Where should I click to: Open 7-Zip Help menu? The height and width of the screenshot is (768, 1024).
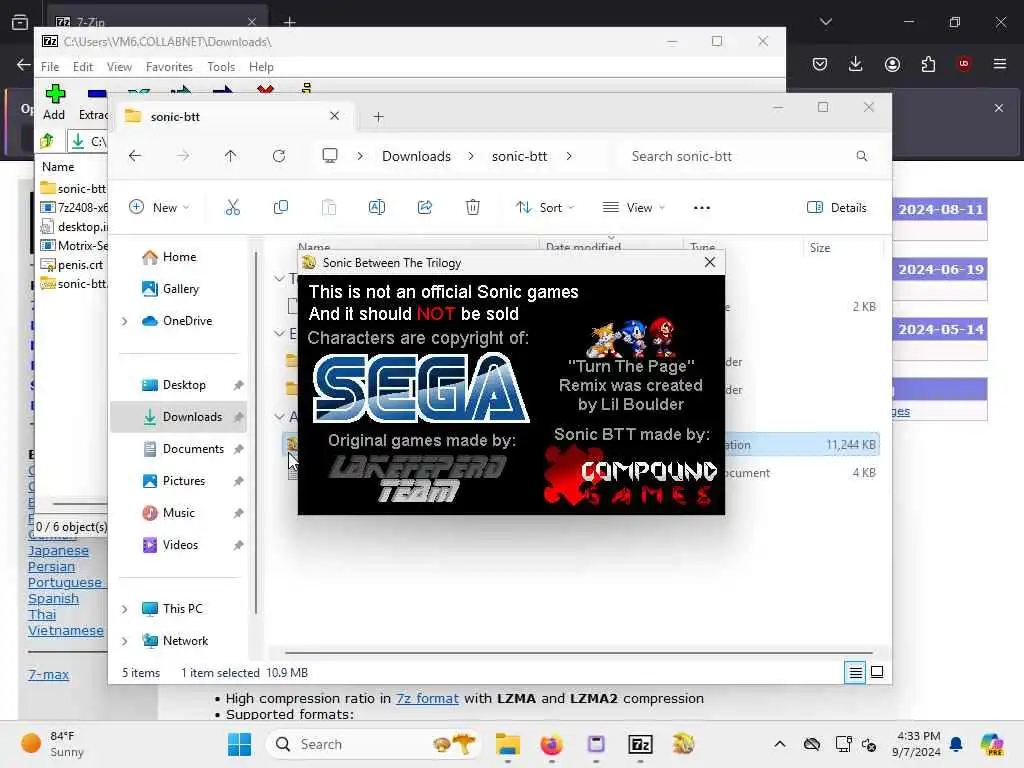261,67
